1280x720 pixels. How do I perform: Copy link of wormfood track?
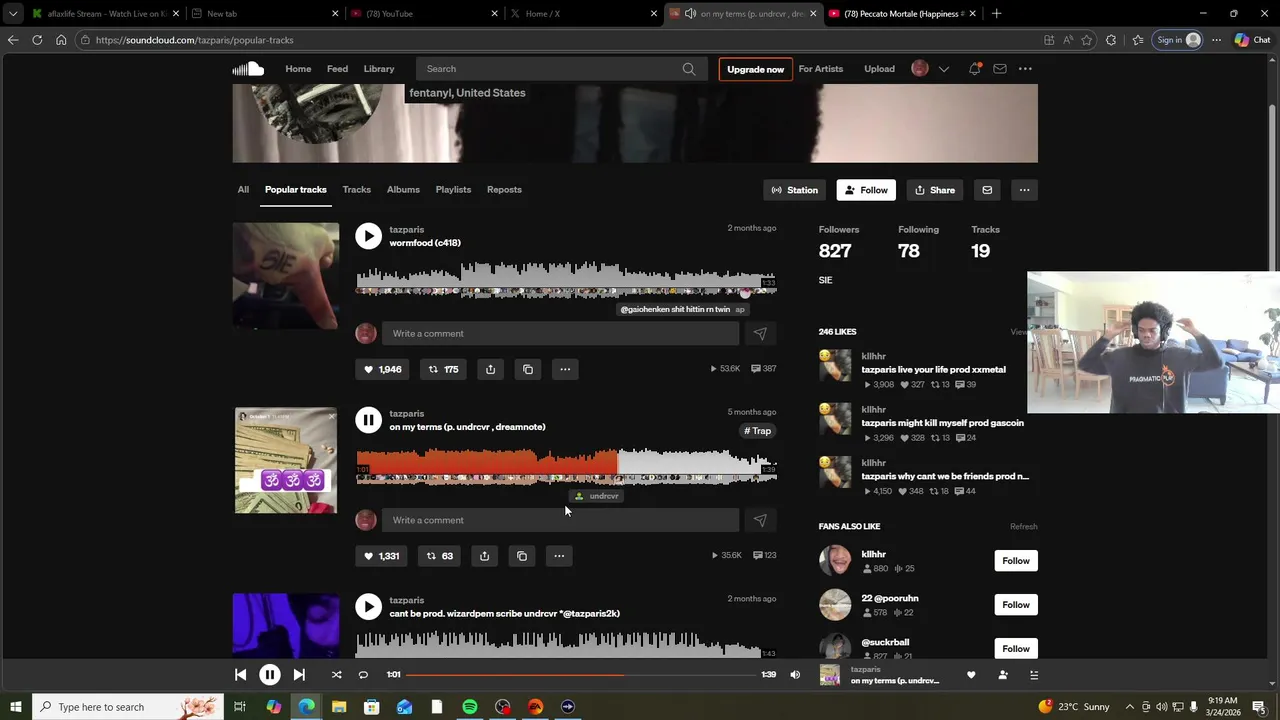click(528, 369)
